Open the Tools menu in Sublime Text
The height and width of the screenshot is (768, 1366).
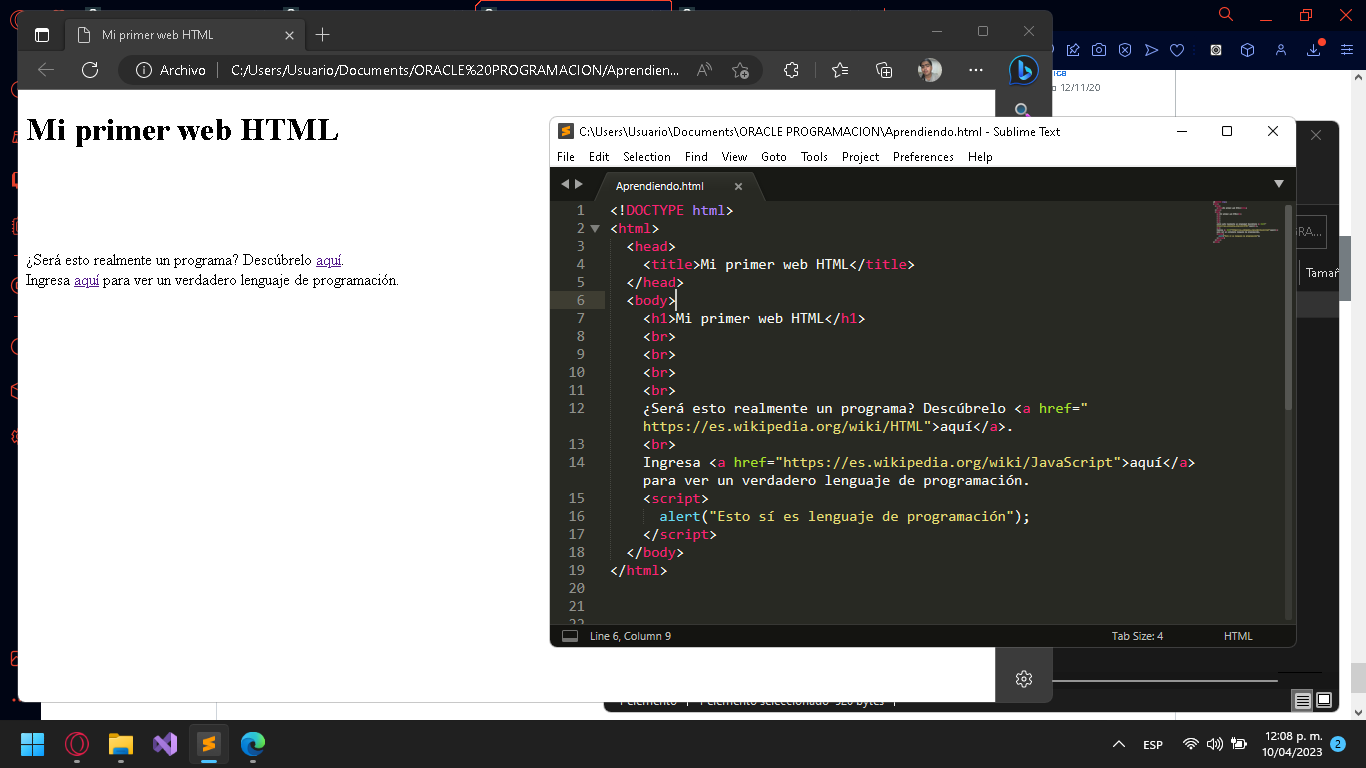point(814,157)
